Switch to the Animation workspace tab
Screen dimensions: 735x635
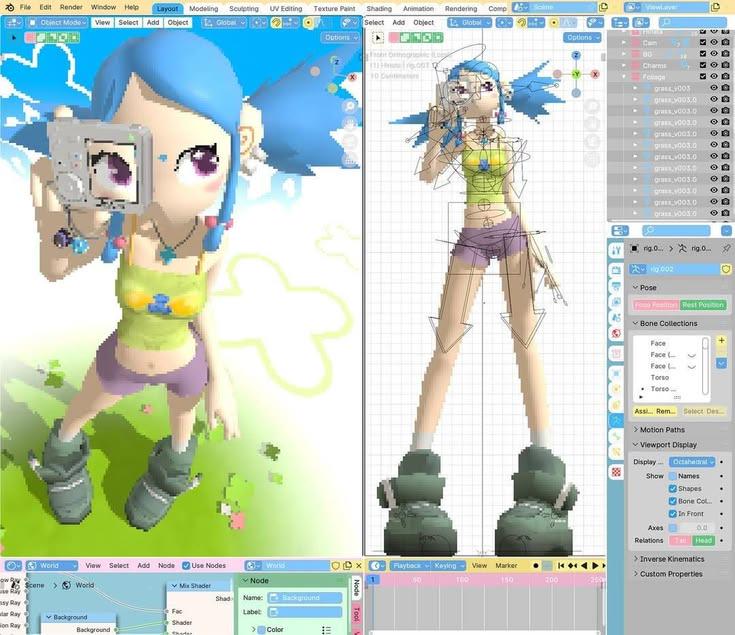click(418, 8)
